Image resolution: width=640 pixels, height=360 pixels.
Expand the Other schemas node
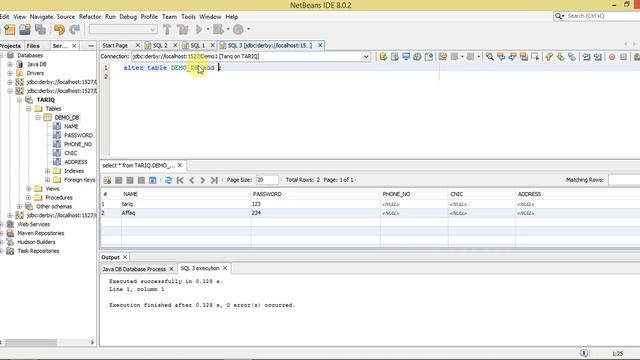(19, 207)
